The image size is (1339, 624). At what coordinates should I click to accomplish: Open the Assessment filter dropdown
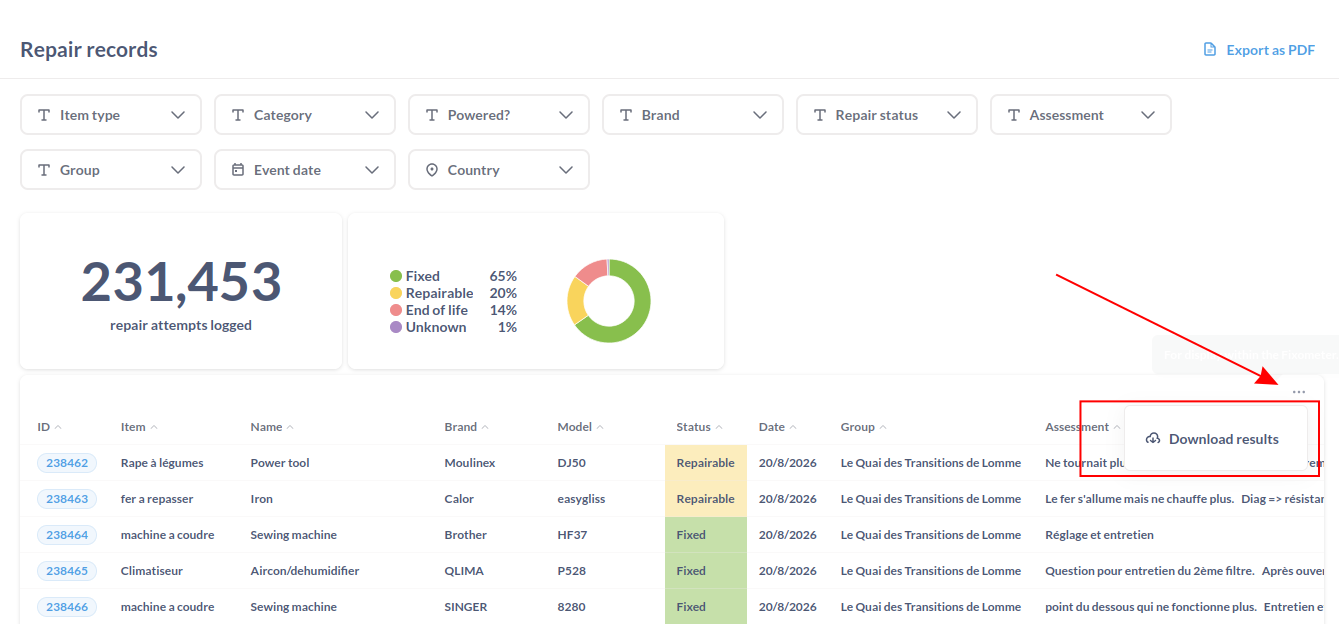[1081, 115]
